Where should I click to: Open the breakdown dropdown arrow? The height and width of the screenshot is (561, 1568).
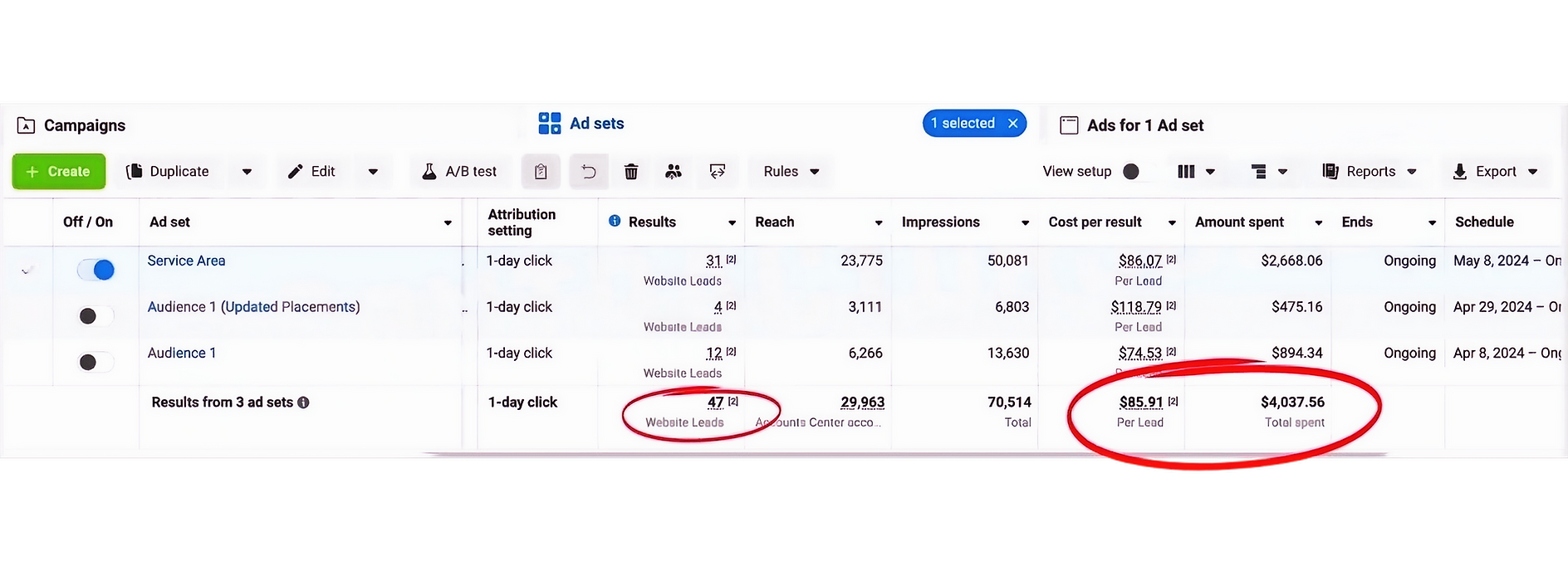click(1282, 172)
